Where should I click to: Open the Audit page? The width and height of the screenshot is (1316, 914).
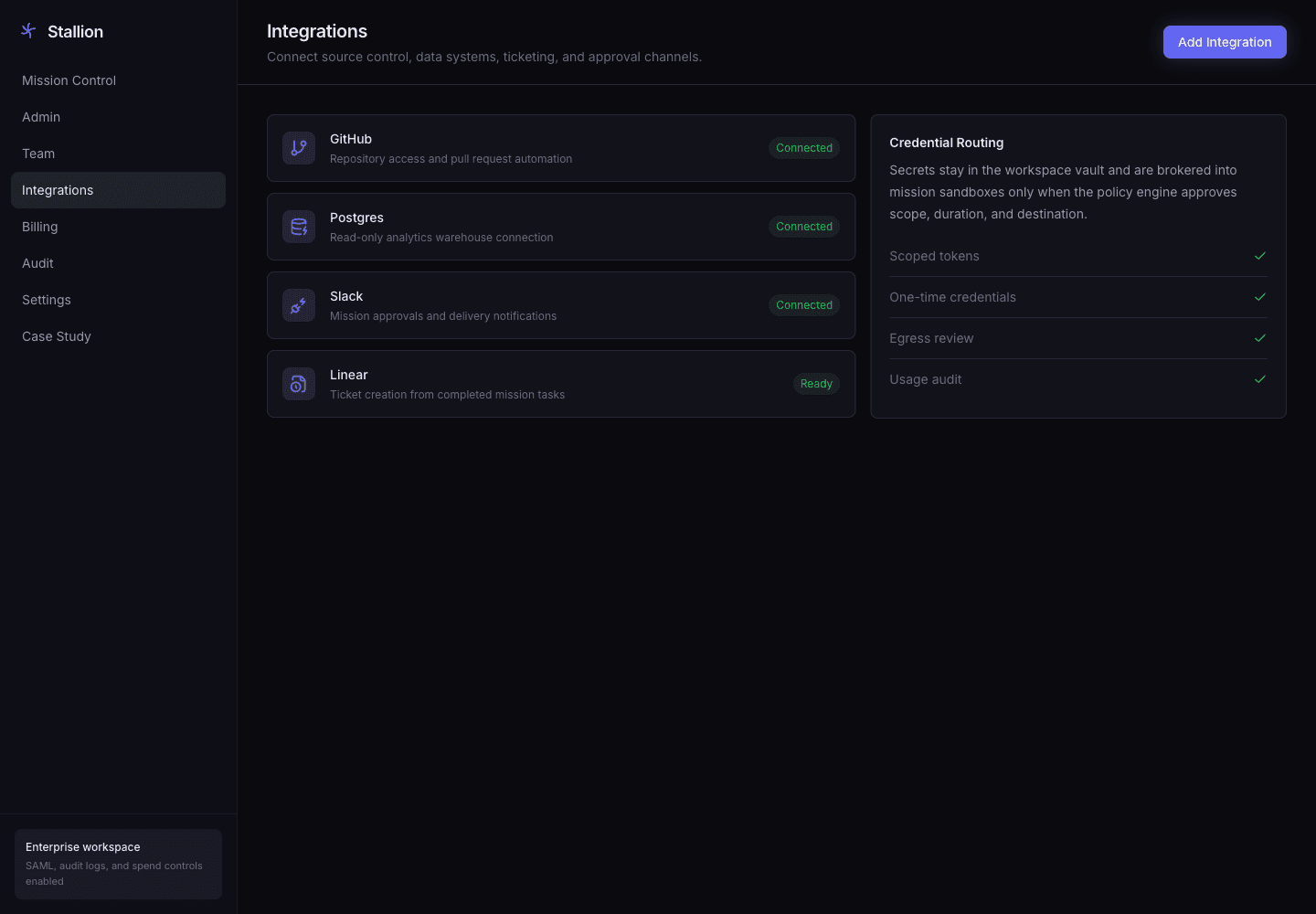[118, 263]
